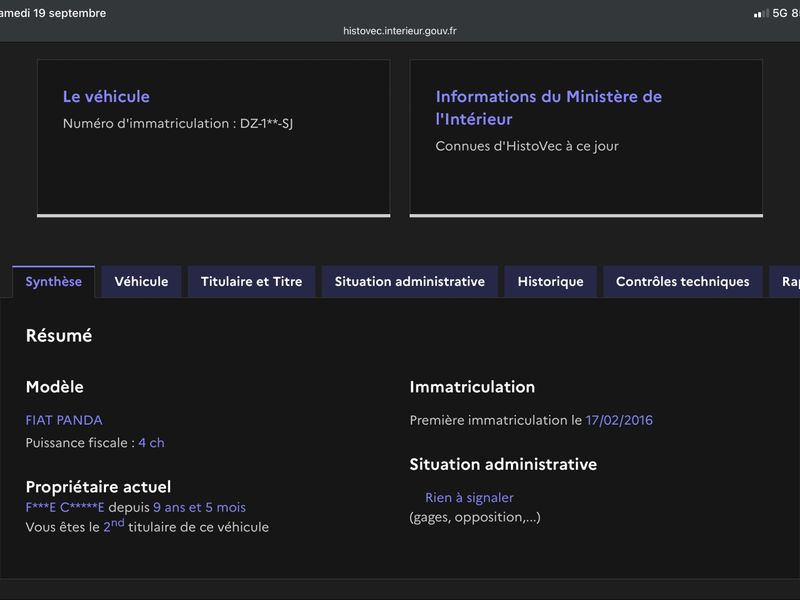
Task: Click the Rien à signaler status
Action: 469,498
